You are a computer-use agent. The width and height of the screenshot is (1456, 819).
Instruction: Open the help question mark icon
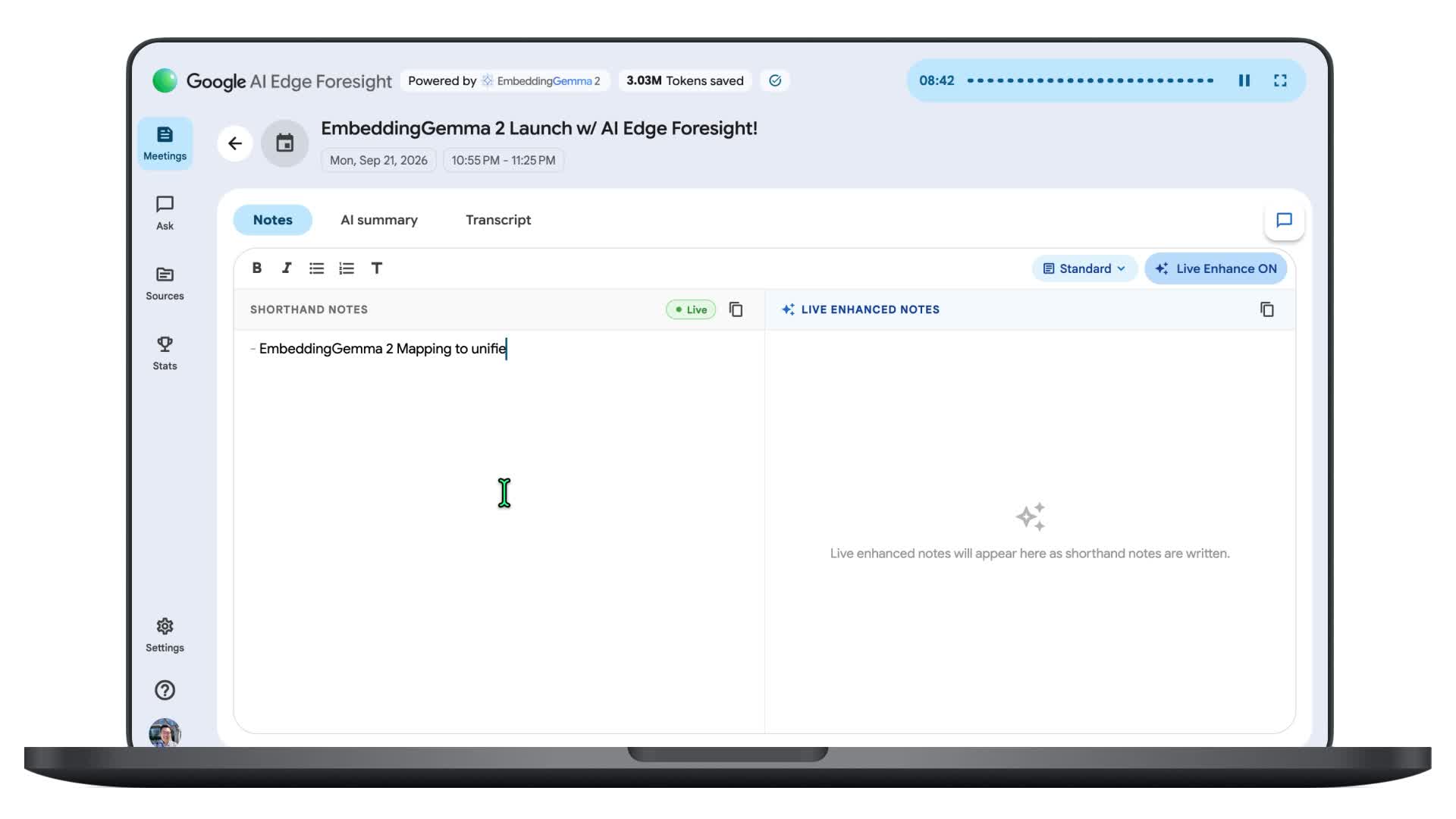pyautogui.click(x=165, y=690)
